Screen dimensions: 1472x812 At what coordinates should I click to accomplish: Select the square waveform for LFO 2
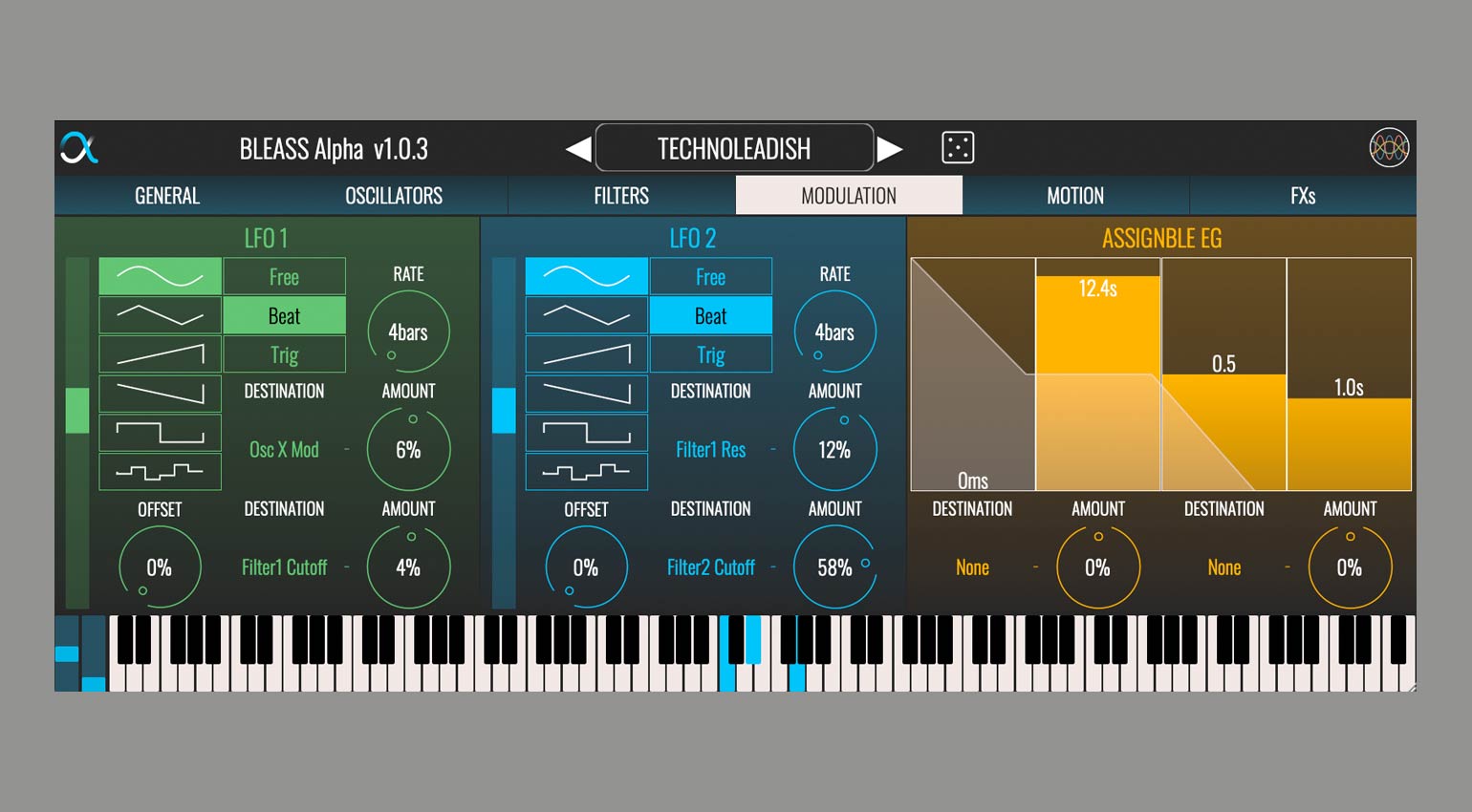coord(587,433)
